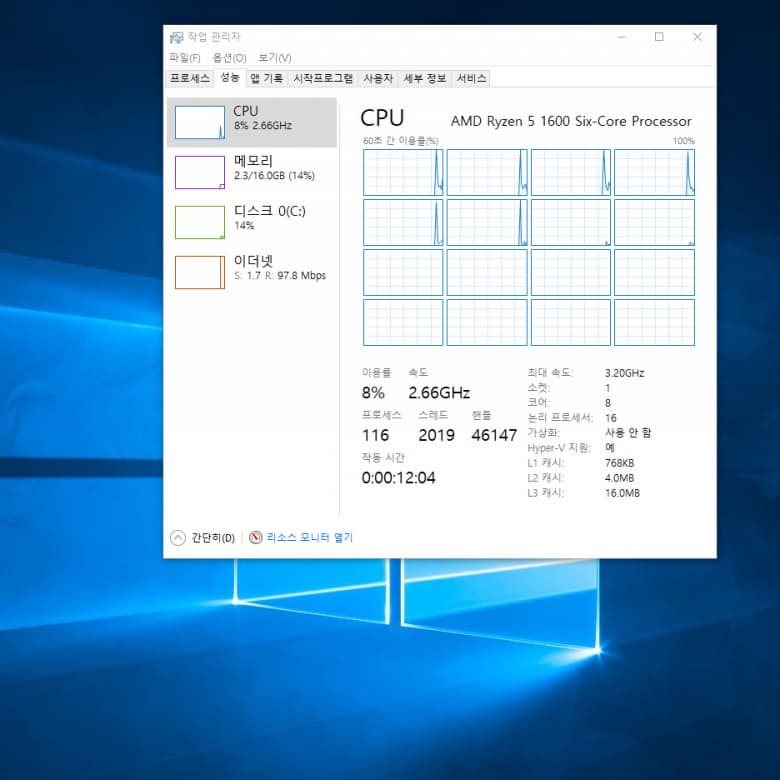Click the 논리 프로세서 value 16
The image size is (780, 780).
pyautogui.click(x=611, y=418)
